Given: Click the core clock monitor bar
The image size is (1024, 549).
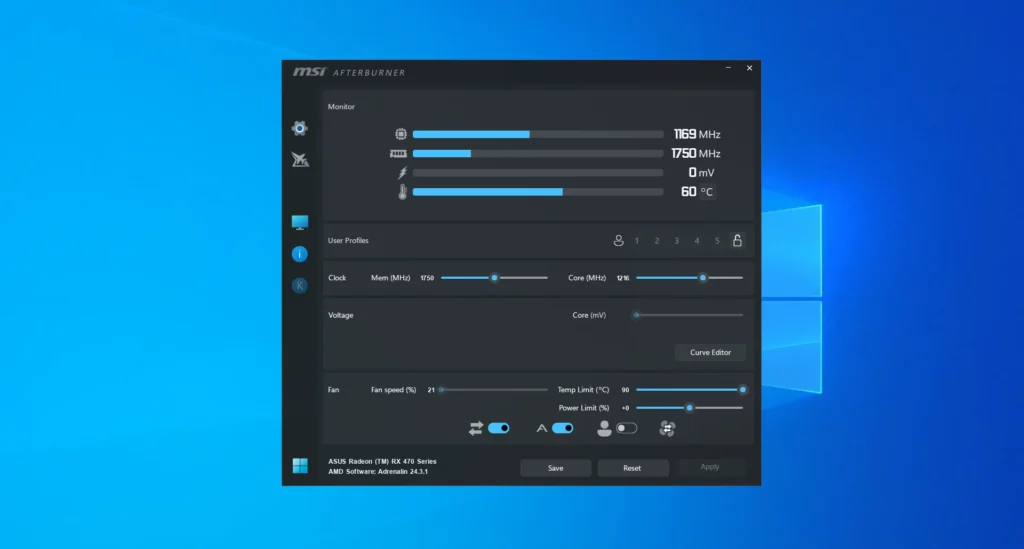Looking at the screenshot, I should (x=537, y=134).
